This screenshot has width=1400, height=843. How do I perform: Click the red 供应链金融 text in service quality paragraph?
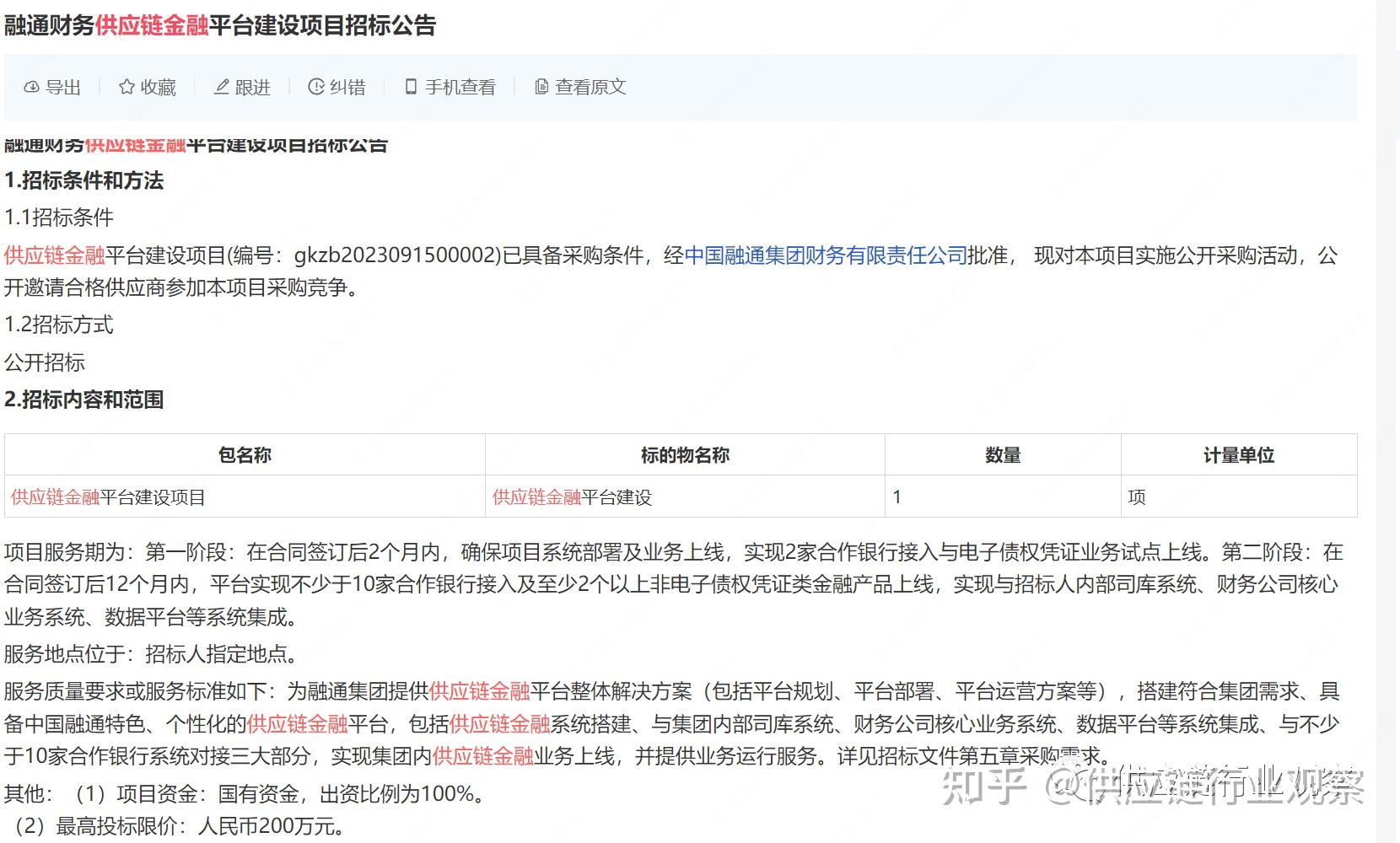click(480, 690)
